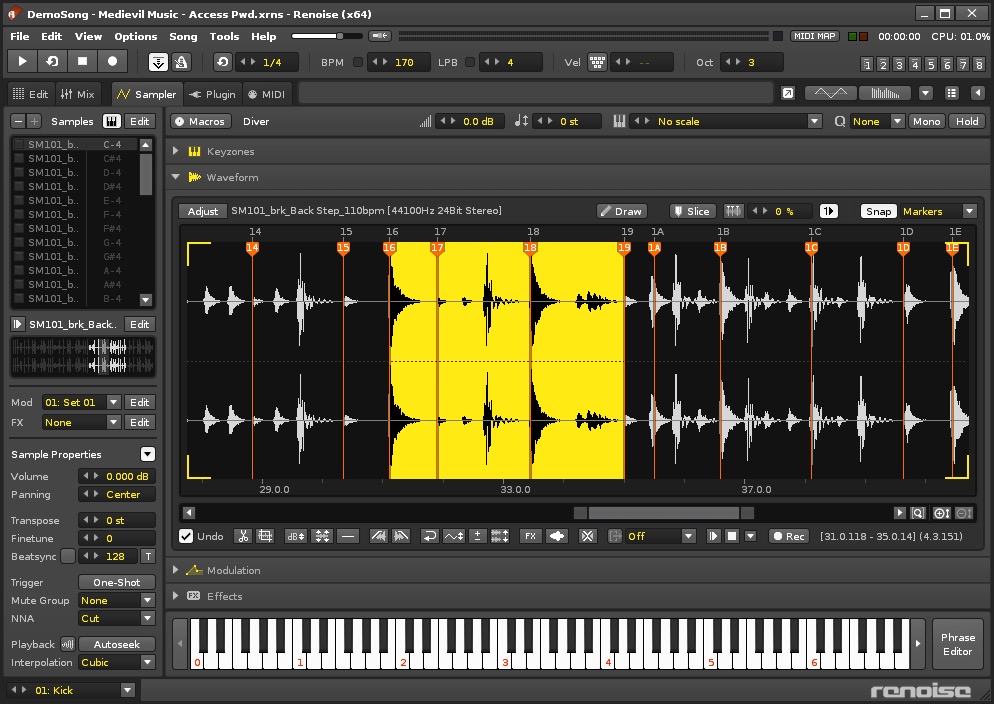Open the Mod set 01: Set 01 dropdown
Screen dimensions: 994x704
(113, 402)
